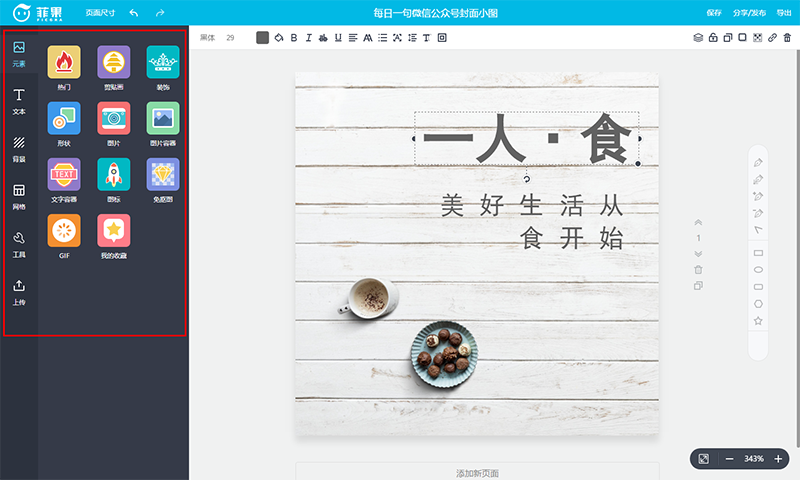Click the shadow square icon in top toolbar

tap(742, 38)
